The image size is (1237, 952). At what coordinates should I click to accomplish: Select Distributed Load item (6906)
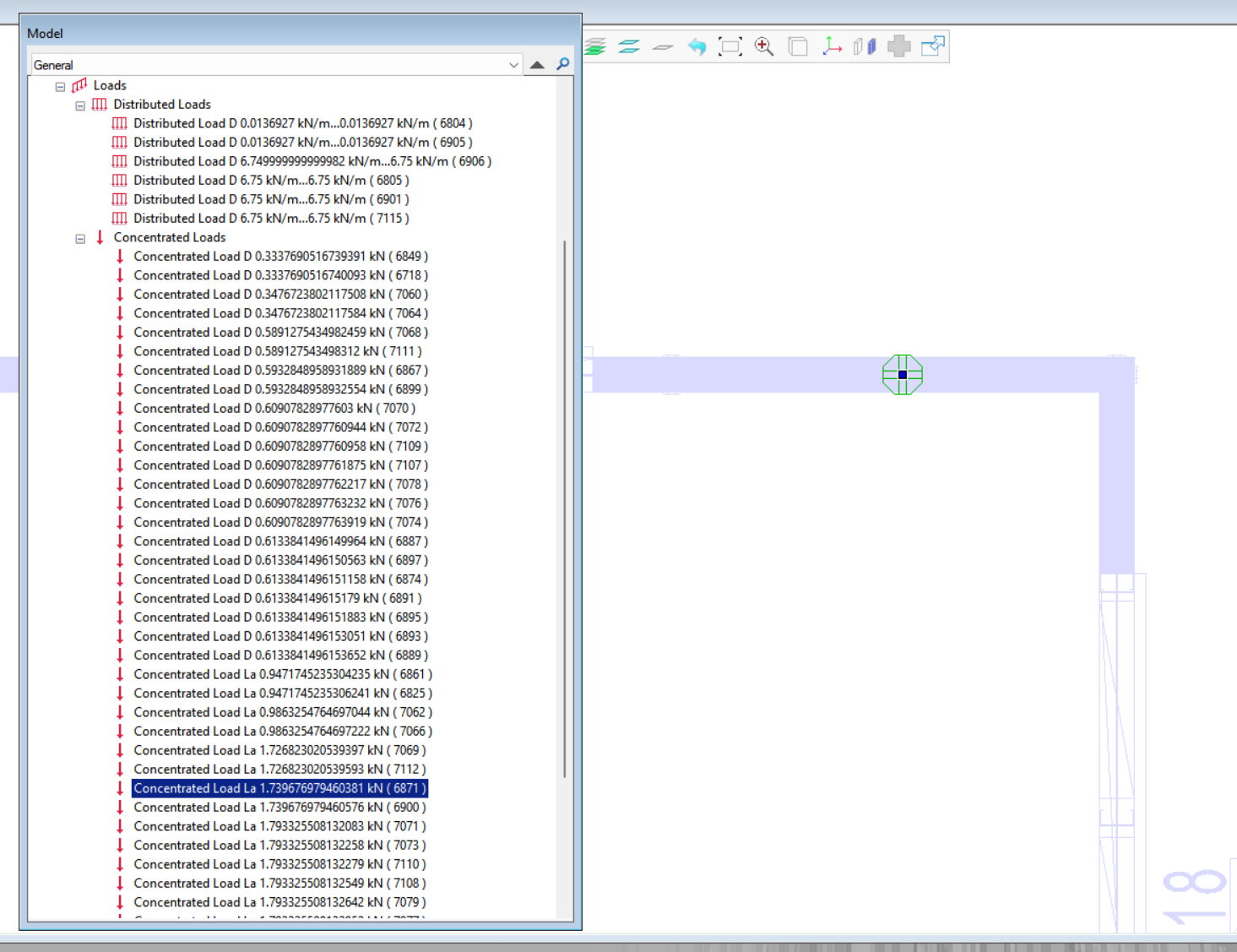(312, 161)
